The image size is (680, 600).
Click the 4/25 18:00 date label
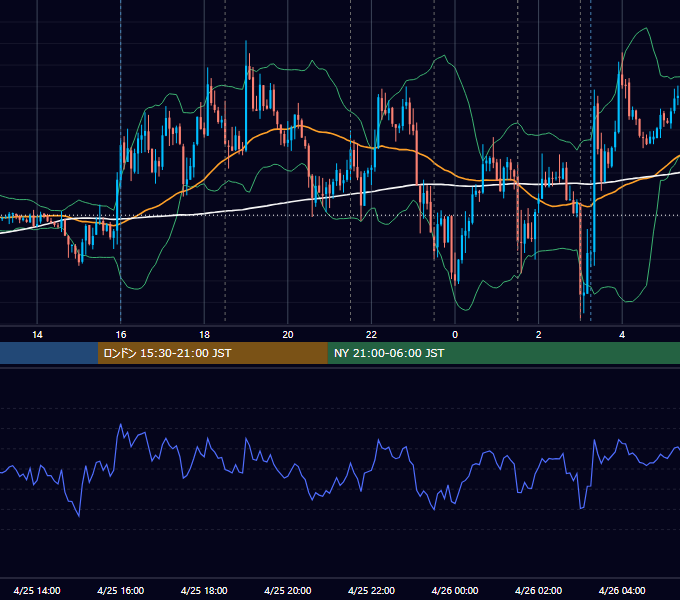[x=204, y=590]
